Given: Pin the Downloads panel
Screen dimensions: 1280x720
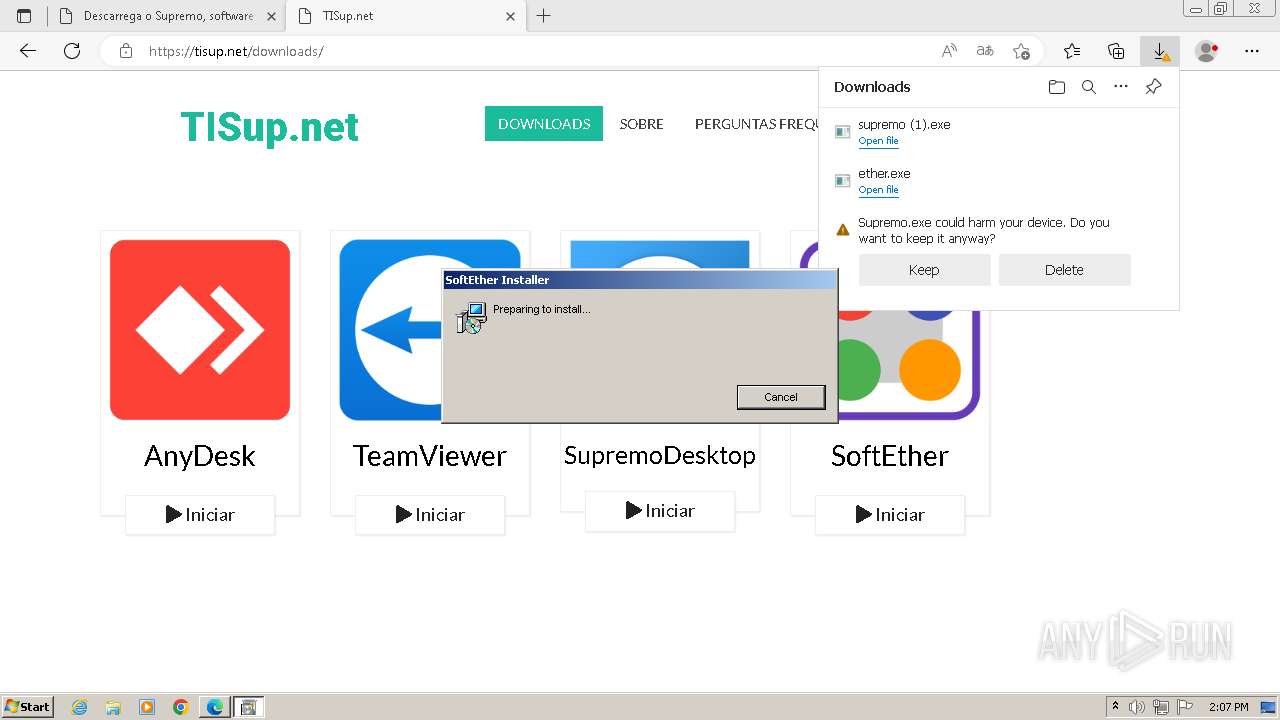Looking at the screenshot, I should click(x=1153, y=87).
